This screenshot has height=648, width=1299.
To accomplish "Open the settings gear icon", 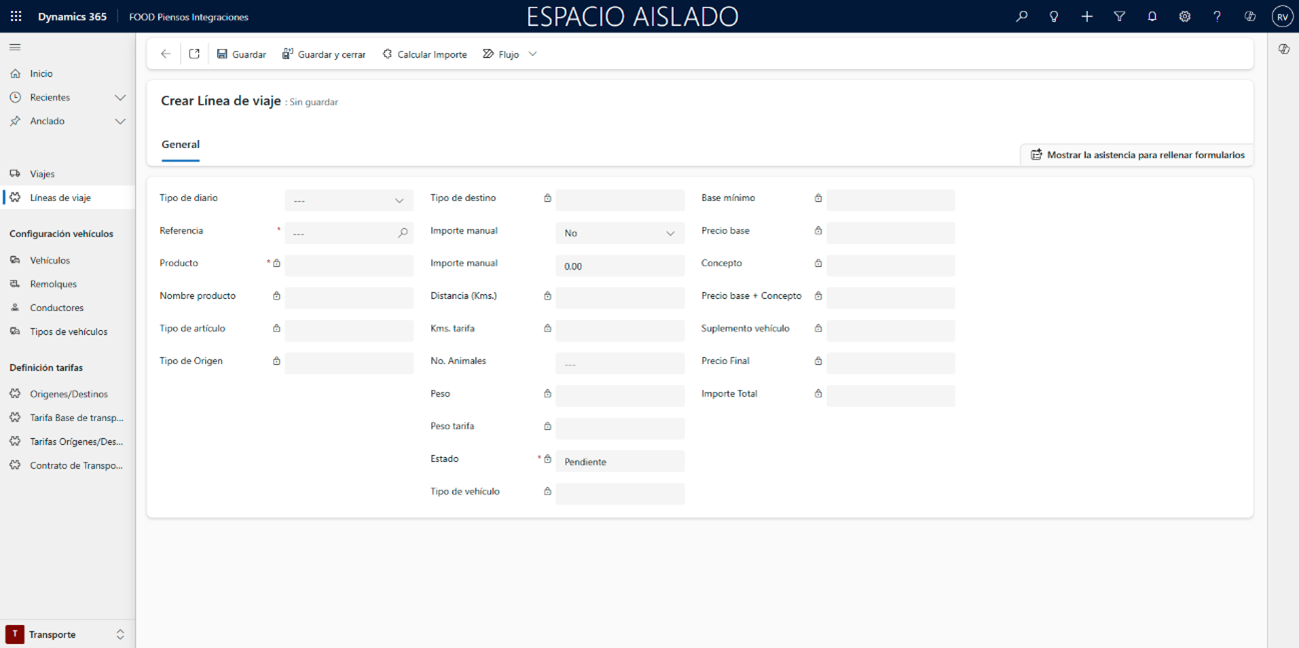I will point(1184,17).
